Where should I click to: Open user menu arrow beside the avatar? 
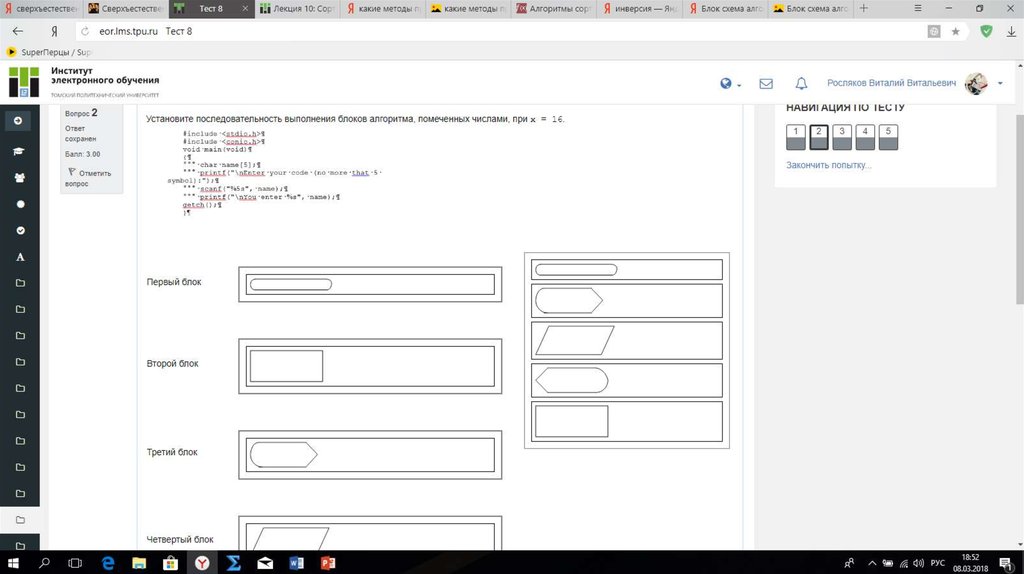(x=1000, y=84)
